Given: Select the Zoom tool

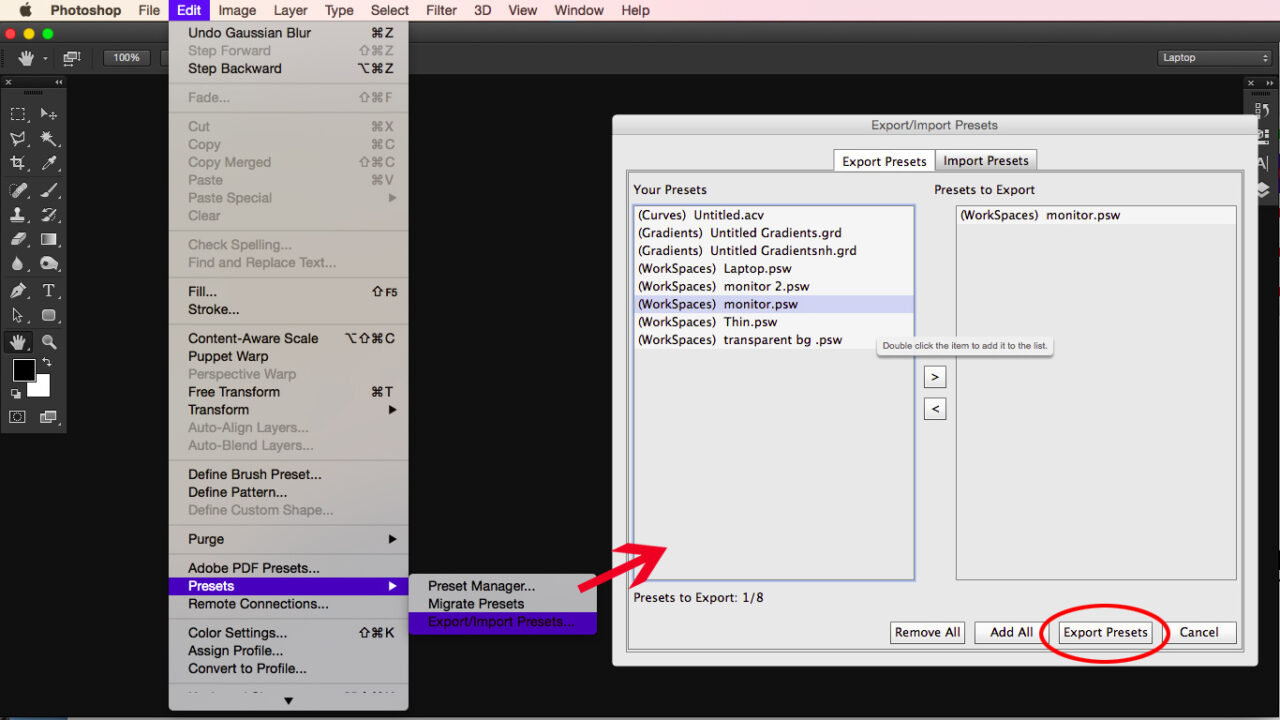Looking at the screenshot, I should (46, 341).
